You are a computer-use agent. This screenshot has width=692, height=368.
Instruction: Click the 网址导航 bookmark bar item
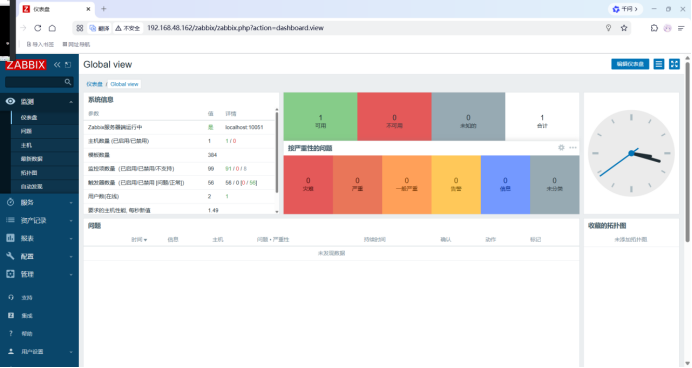[x=76, y=45]
